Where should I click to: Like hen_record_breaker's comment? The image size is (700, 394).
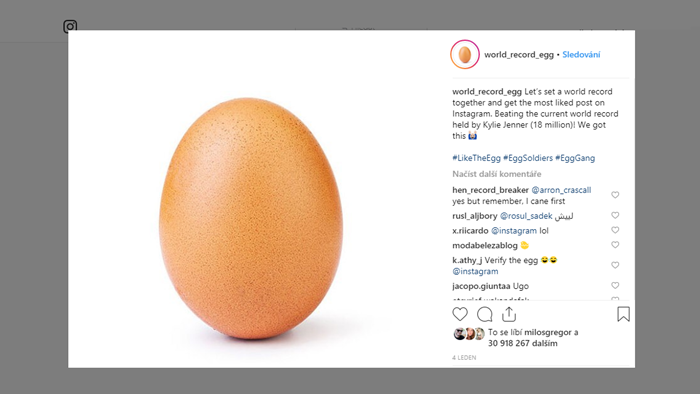point(615,195)
